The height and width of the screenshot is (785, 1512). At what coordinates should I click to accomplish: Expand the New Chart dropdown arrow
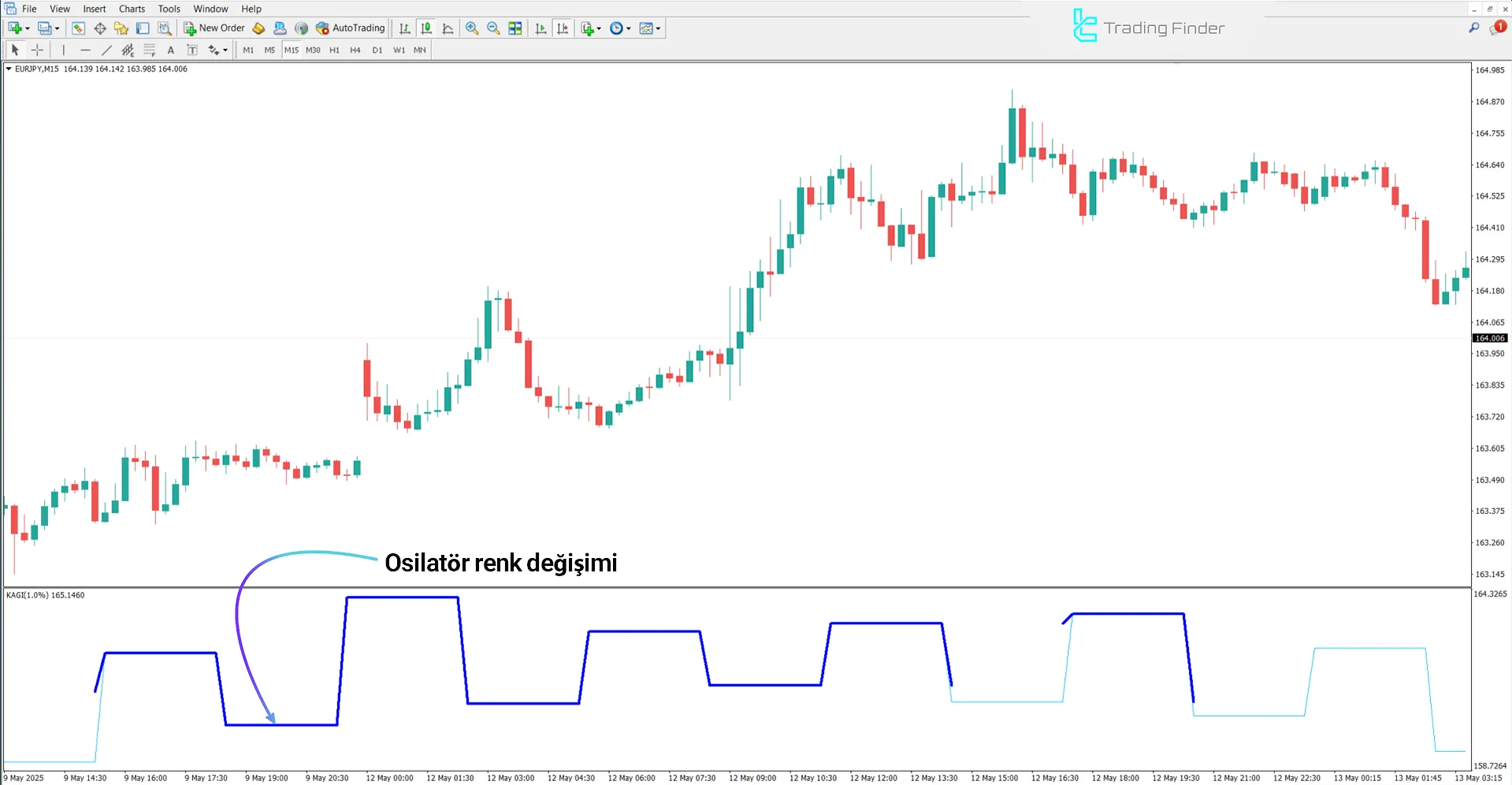[28, 28]
